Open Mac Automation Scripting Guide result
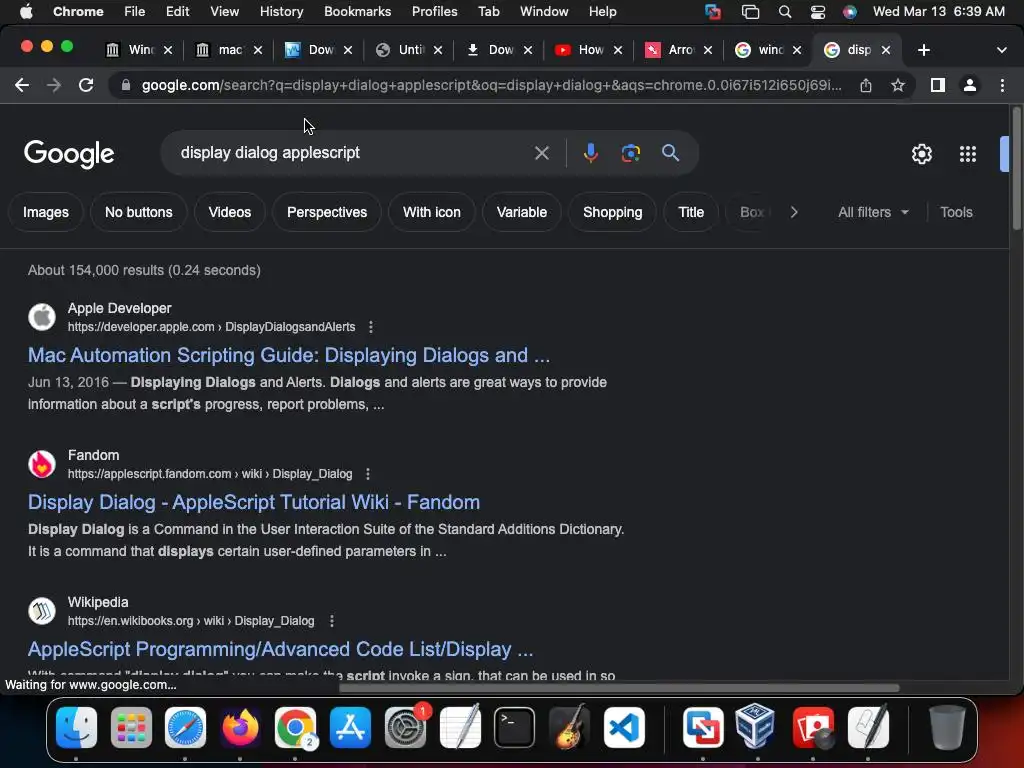This screenshot has height=768, width=1024. tap(289, 355)
